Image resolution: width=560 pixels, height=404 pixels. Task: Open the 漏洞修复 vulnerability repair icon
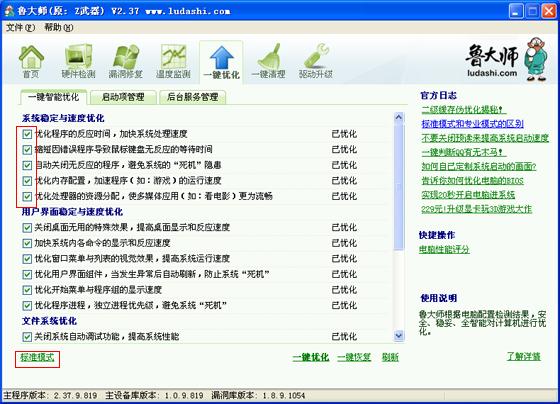(126, 61)
